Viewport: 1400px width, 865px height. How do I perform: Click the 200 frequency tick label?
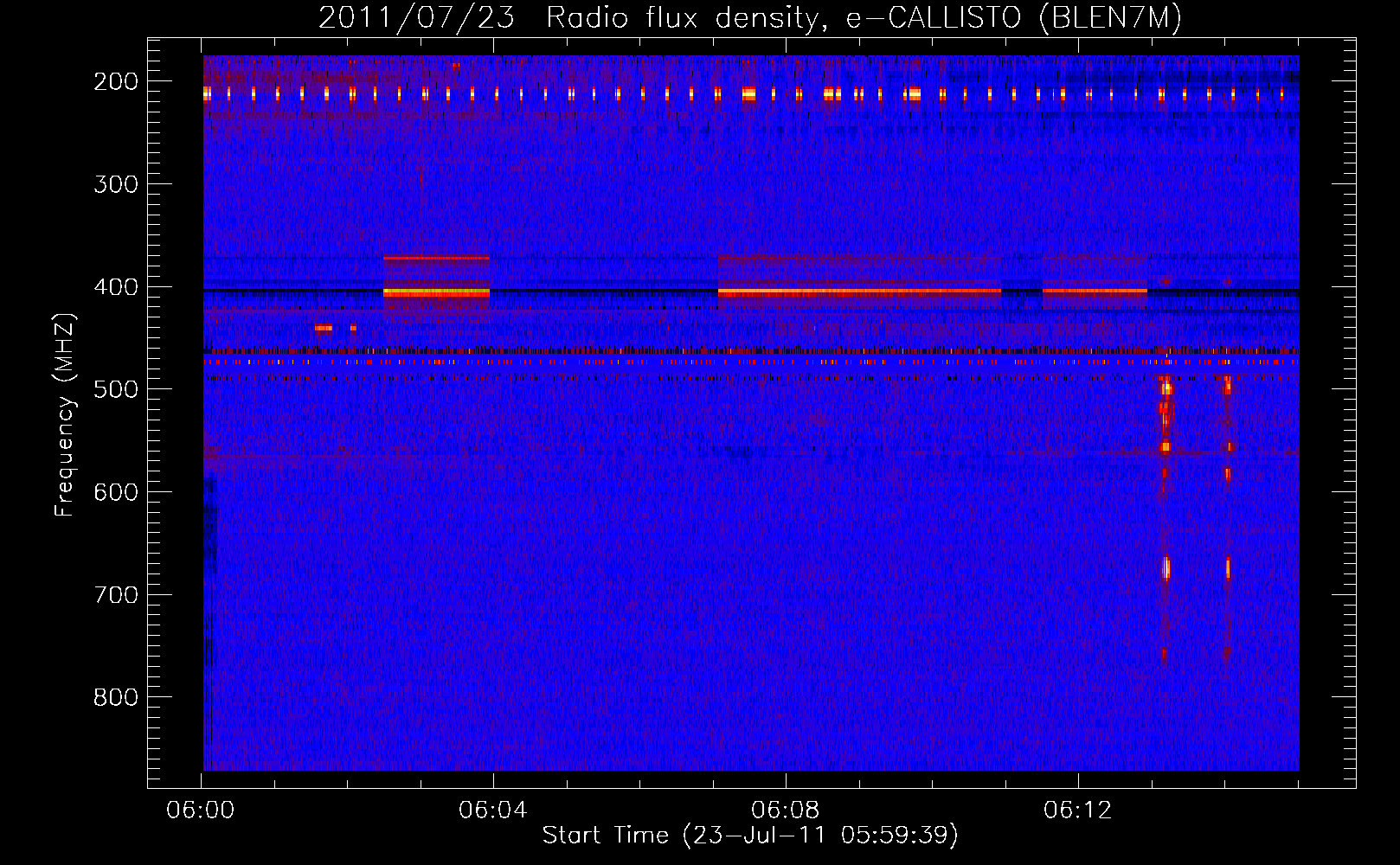click(116, 81)
